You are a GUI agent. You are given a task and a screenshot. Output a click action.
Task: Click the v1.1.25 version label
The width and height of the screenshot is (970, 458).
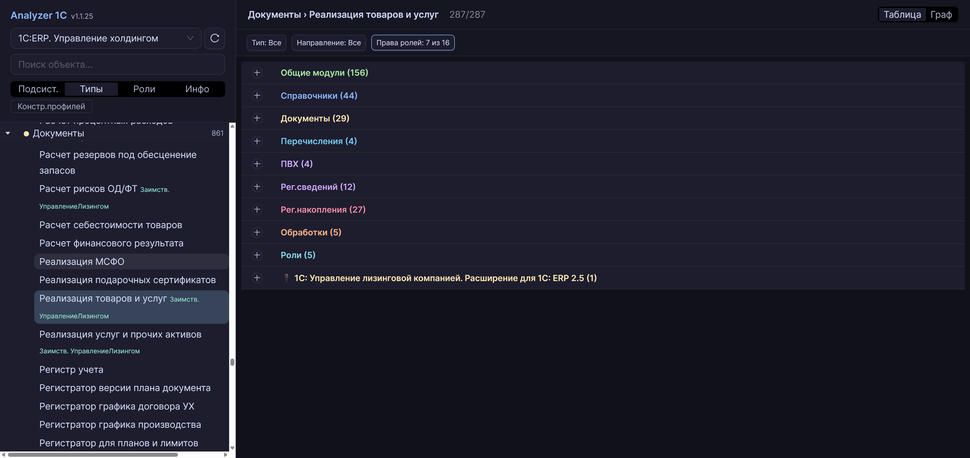pos(82,15)
